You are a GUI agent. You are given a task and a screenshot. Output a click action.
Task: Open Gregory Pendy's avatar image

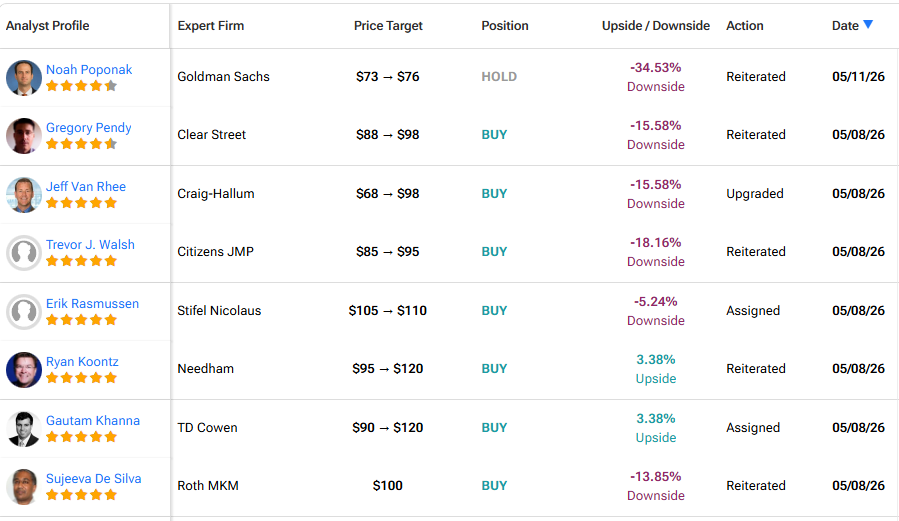(x=24, y=136)
